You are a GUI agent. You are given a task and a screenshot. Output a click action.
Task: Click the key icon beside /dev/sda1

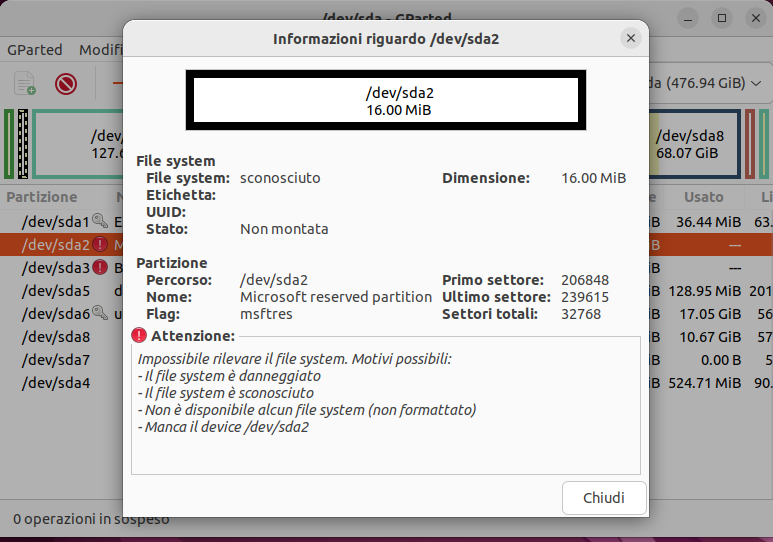(100, 220)
